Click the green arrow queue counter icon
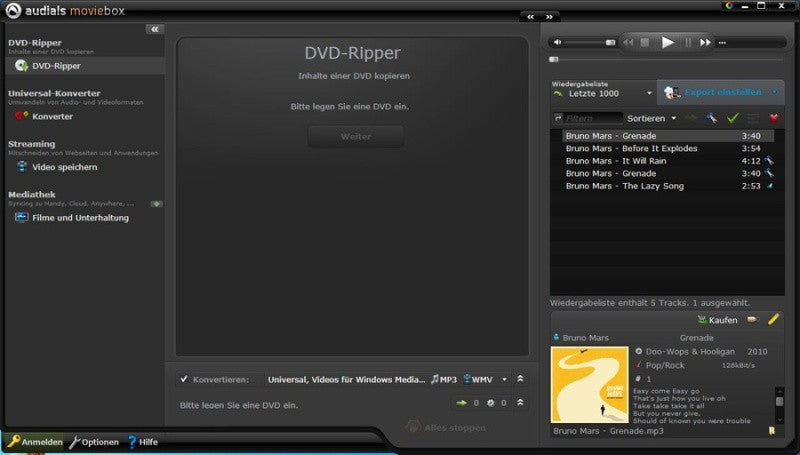 coord(462,403)
